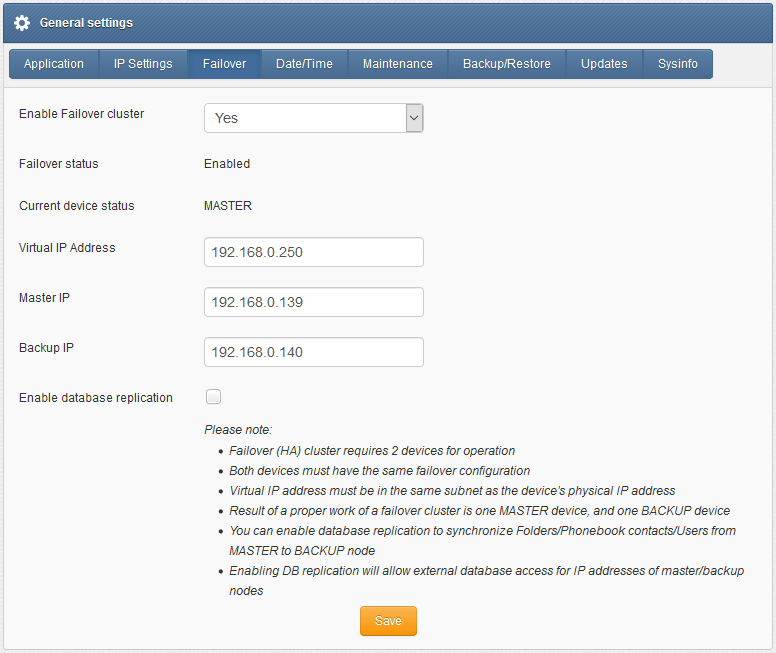Click the 'Virtual IP Address' label
The image size is (776, 653).
pos(67,248)
